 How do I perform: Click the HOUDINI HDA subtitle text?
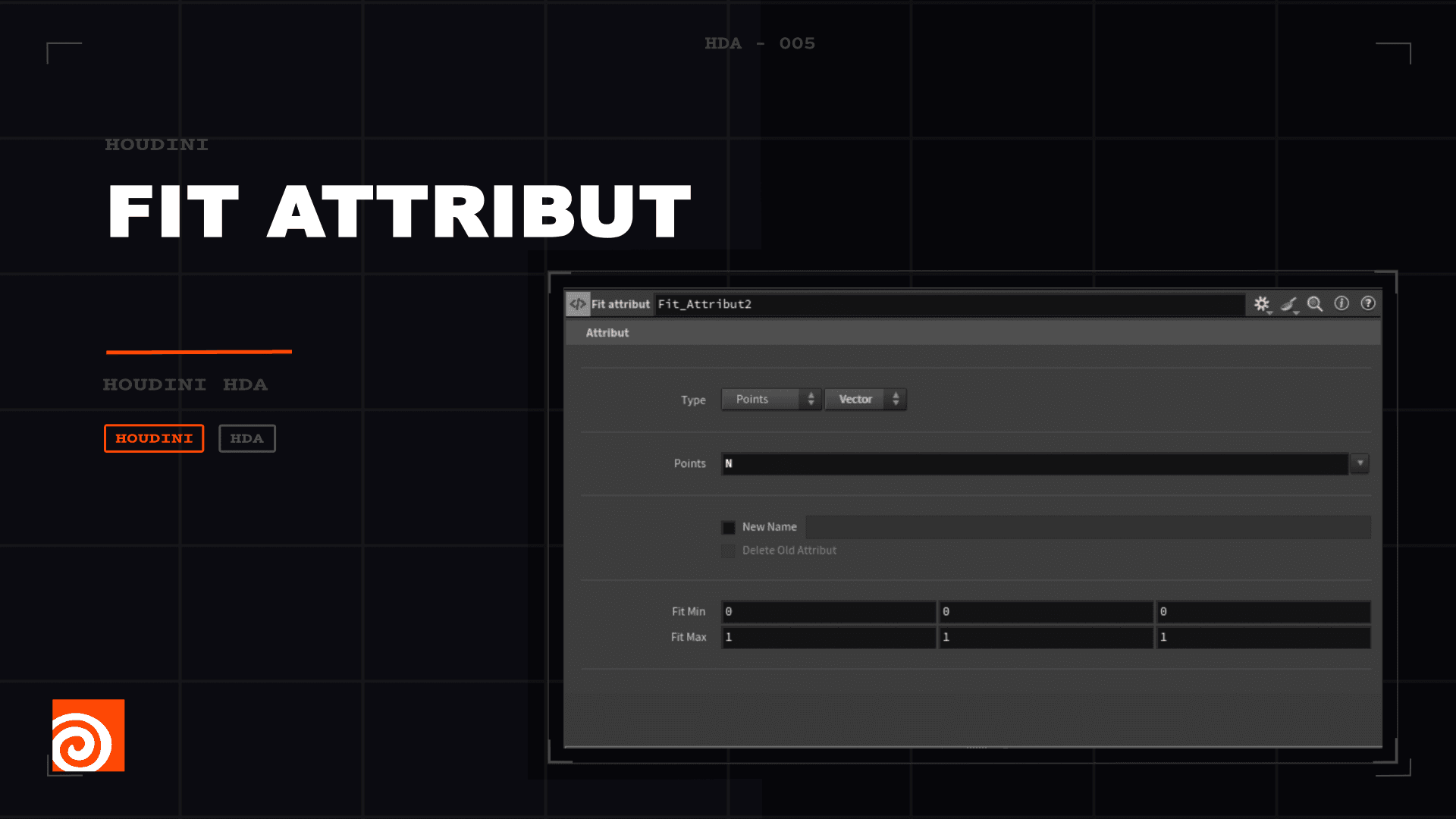click(x=185, y=384)
